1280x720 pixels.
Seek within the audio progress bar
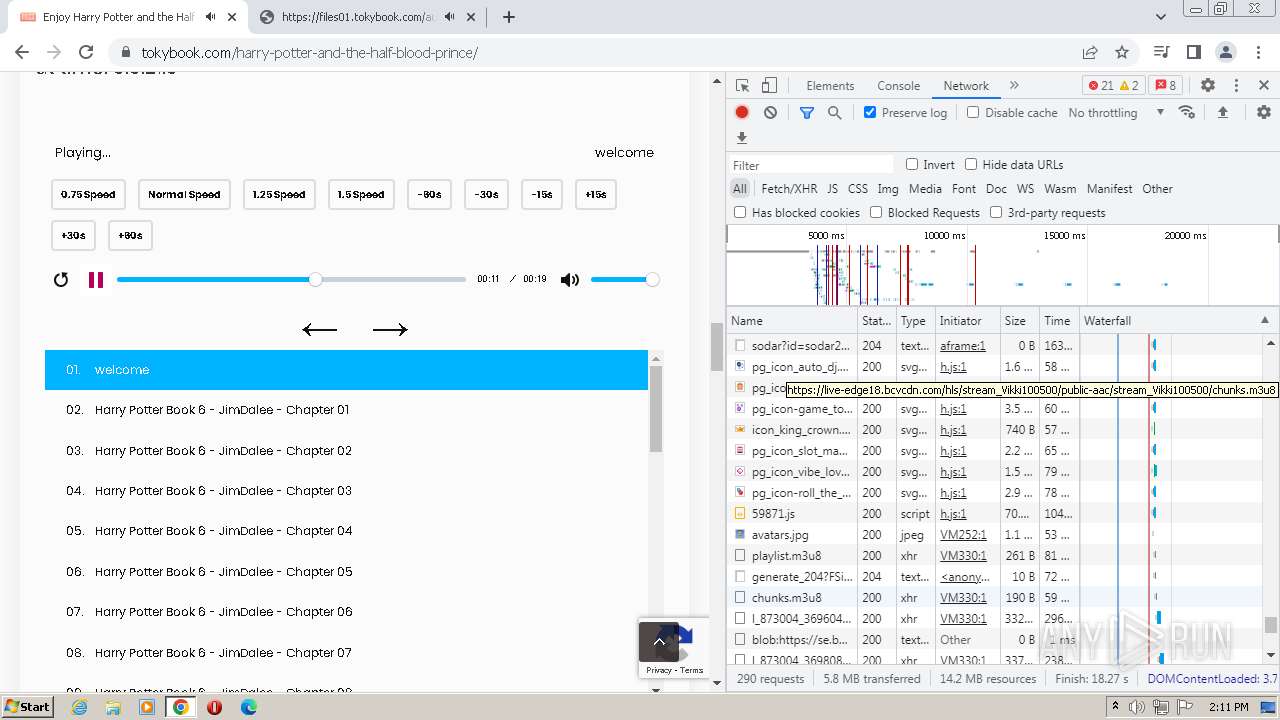pyautogui.click(x=291, y=280)
